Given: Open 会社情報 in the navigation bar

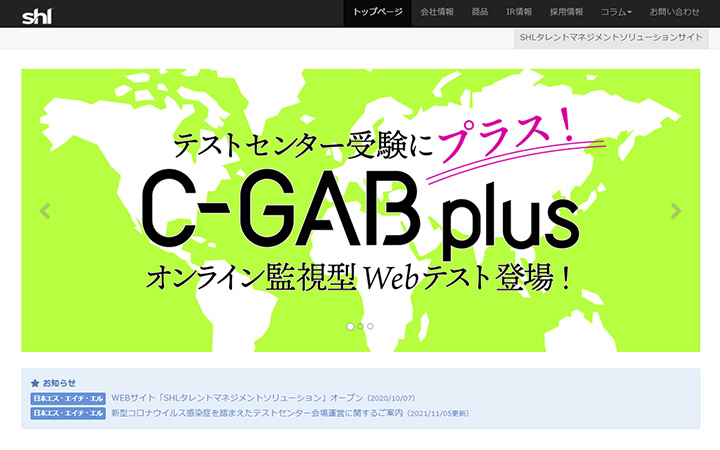Looking at the screenshot, I should pos(437,12).
